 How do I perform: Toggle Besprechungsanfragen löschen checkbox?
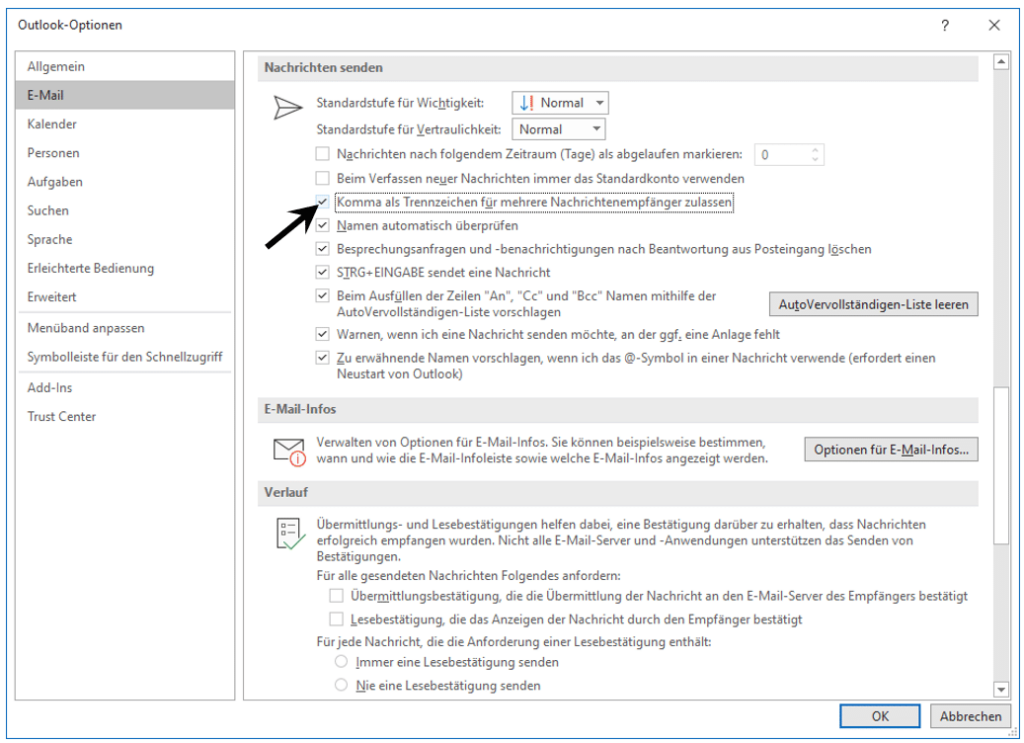322,249
